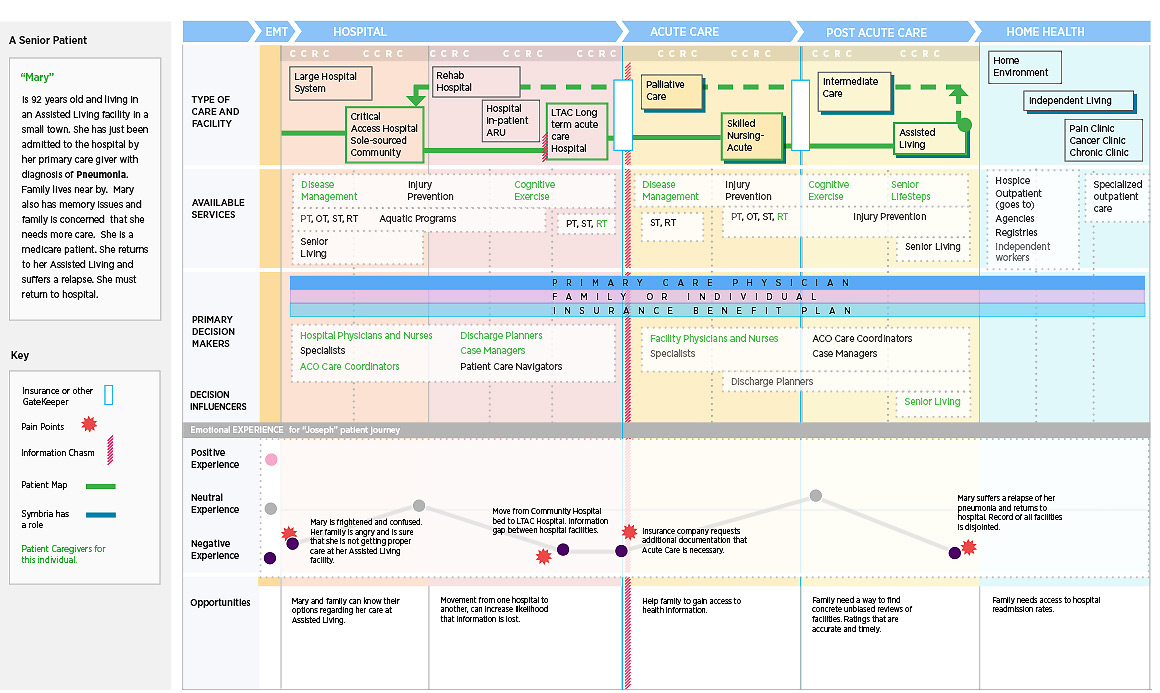This screenshot has height=693, width=1160.
Task: Select the ACUTE CARE header tab
Action: (x=684, y=32)
